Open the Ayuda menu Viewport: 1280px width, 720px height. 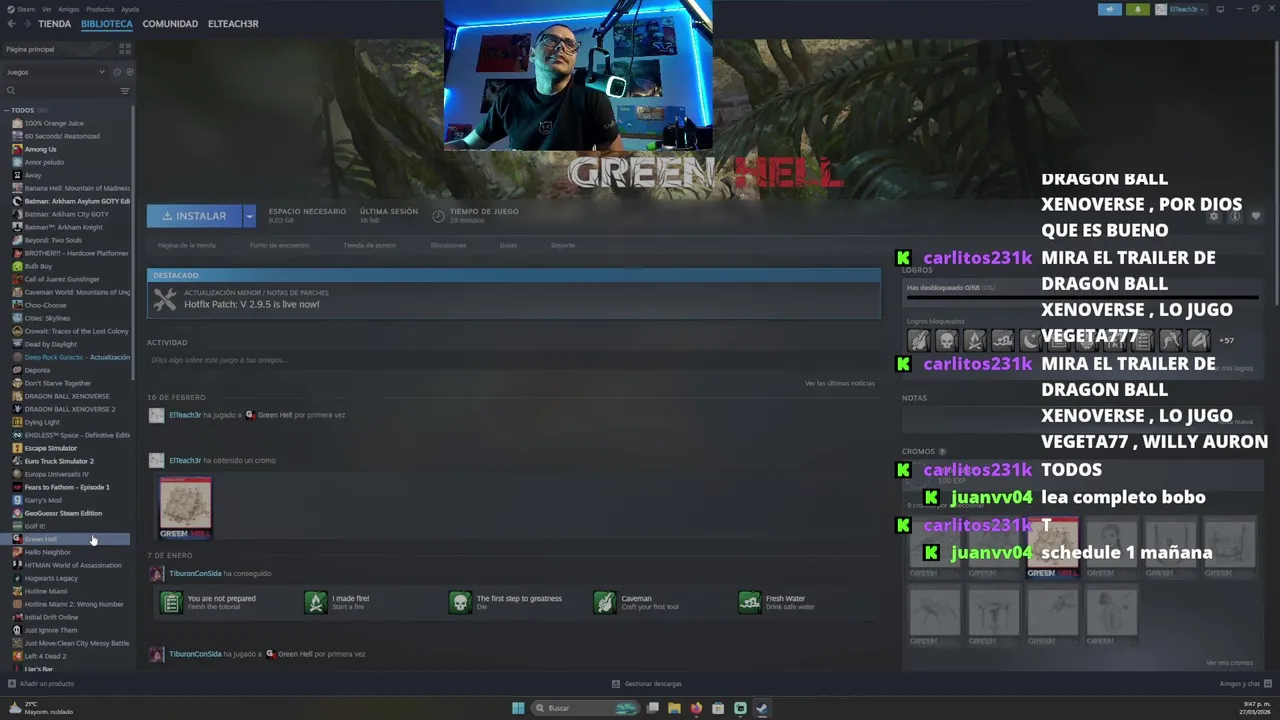(130, 9)
